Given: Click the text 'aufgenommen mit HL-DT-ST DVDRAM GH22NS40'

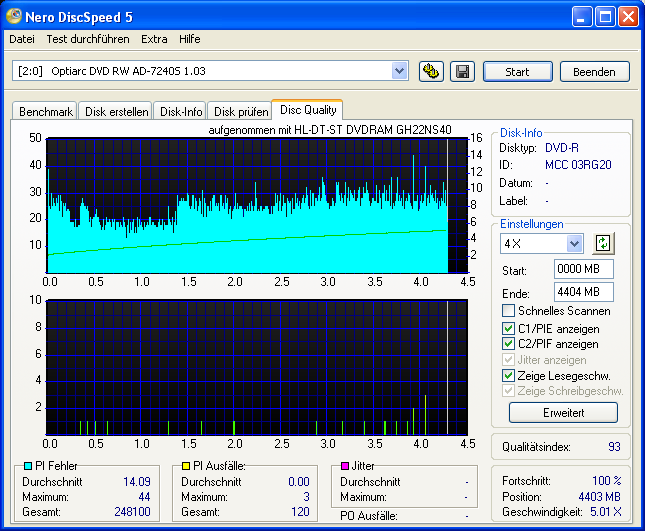Looking at the screenshot, I should point(330,130).
